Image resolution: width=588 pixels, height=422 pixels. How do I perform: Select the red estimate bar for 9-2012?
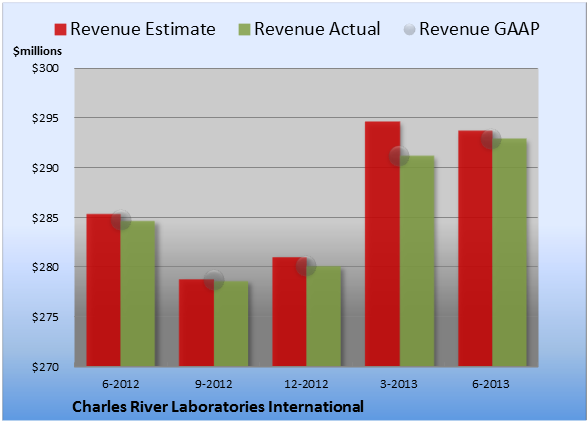point(196,323)
